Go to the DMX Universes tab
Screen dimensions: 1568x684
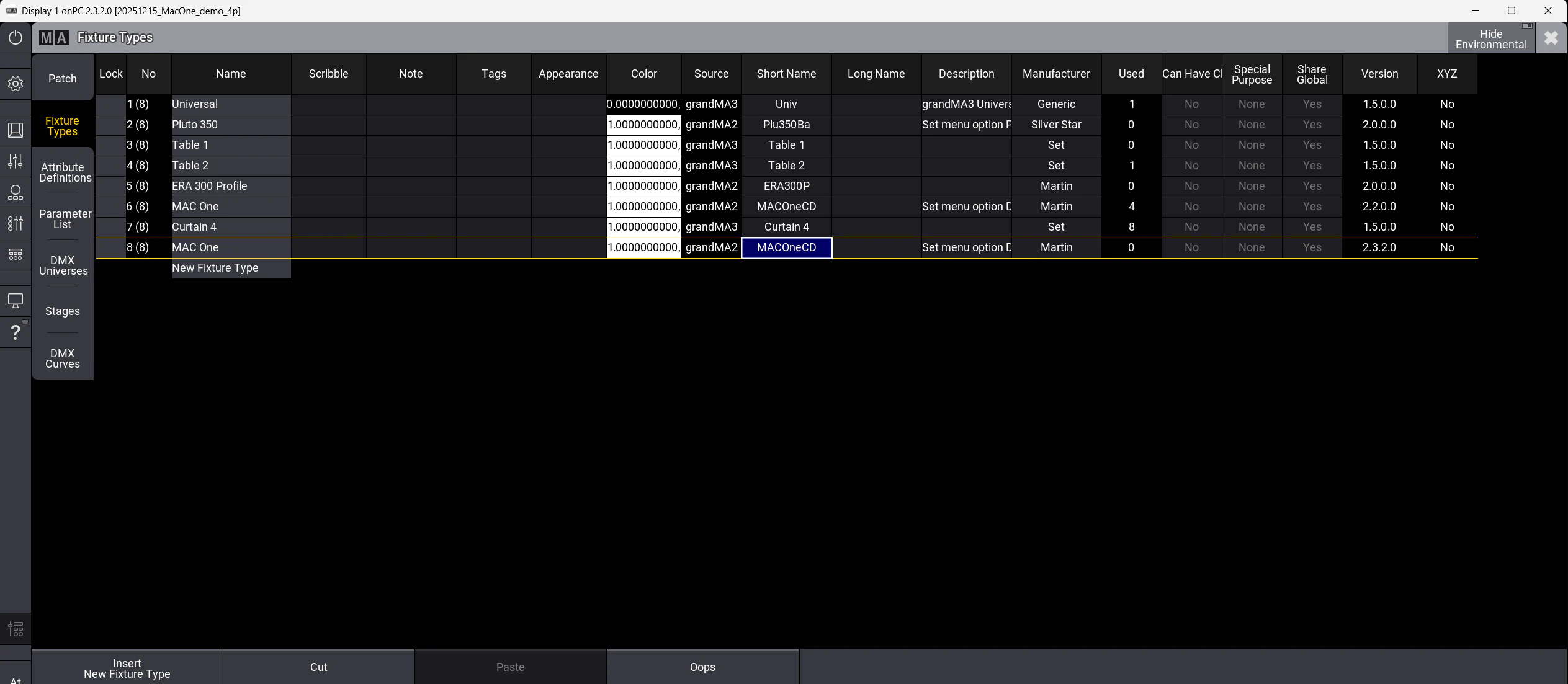coord(63,265)
